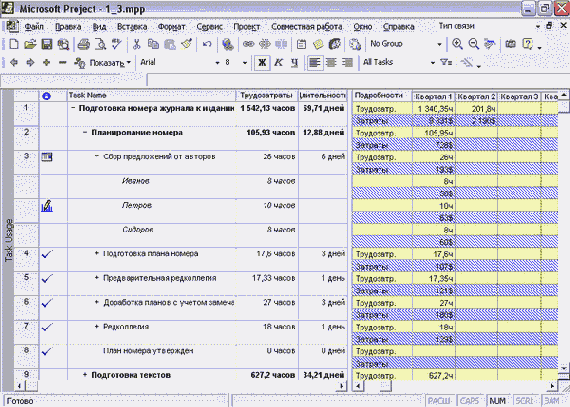Click the Show Subtasks plus icon
Screen dimensions: 570x407
[x=47, y=63]
